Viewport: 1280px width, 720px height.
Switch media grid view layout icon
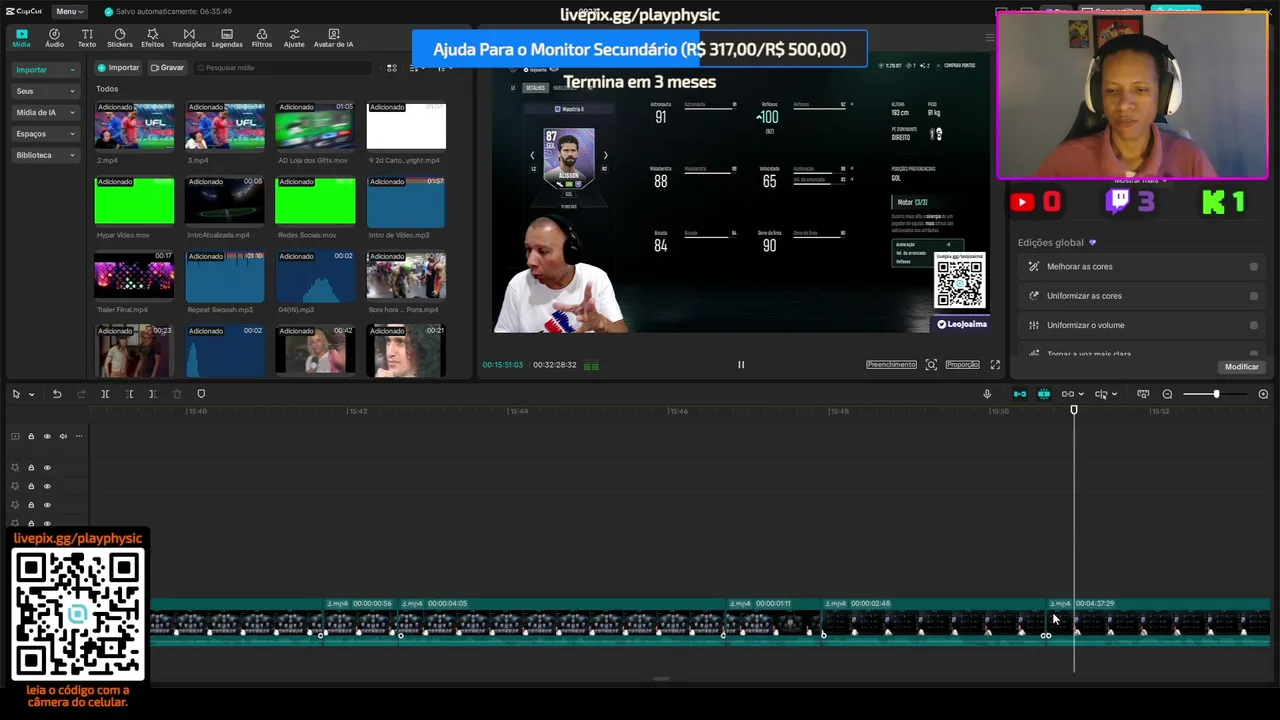coord(392,68)
